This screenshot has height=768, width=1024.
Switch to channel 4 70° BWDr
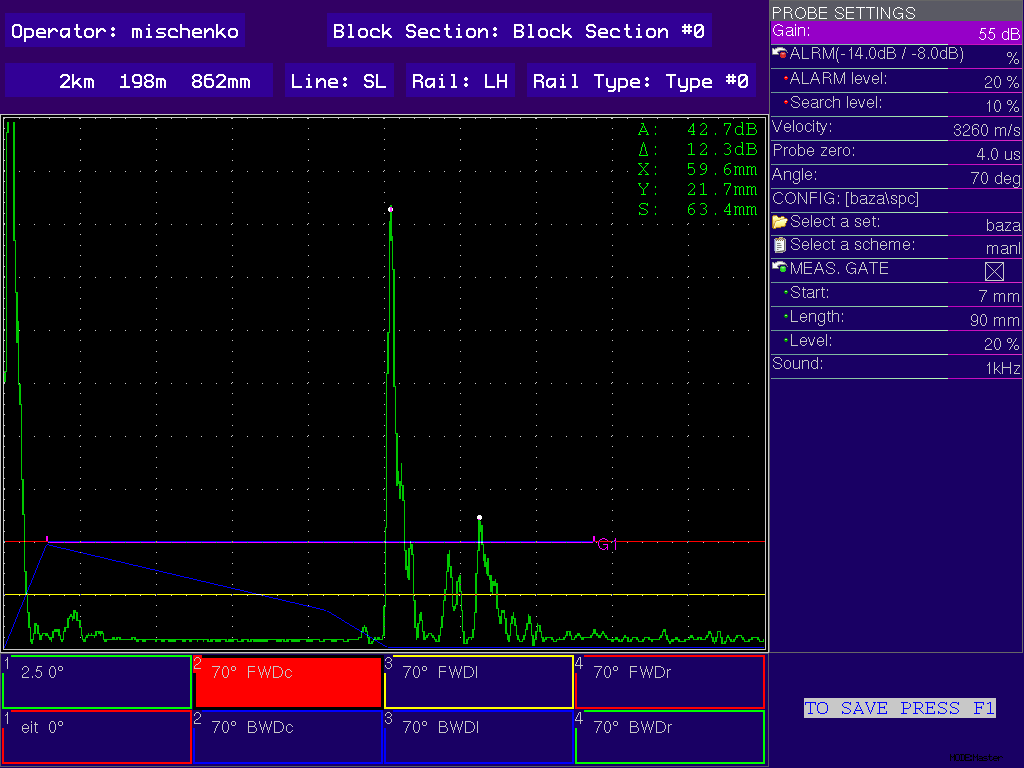click(x=670, y=737)
